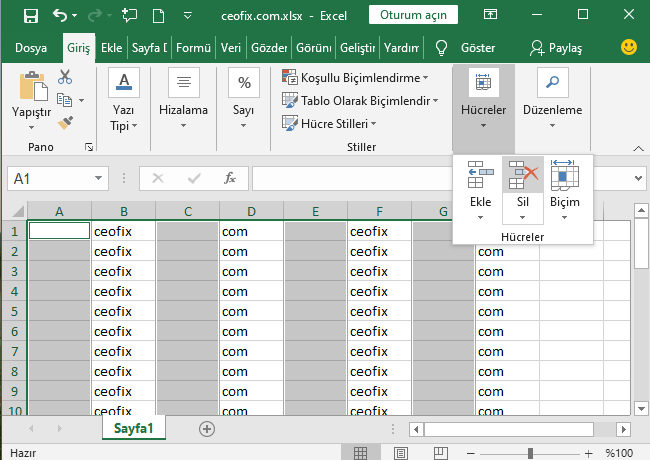Open the Sayı number format group
The width and height of the screenshot is (650, 460).
coord(243,99)
